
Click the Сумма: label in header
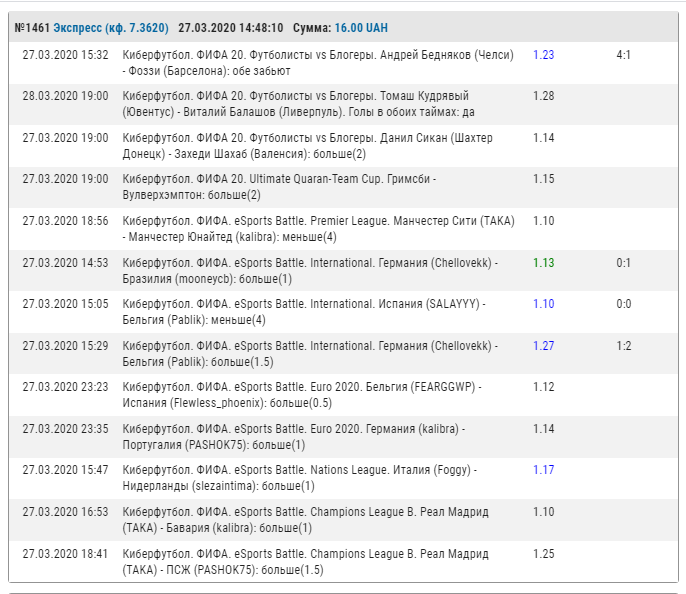point(312,28)
